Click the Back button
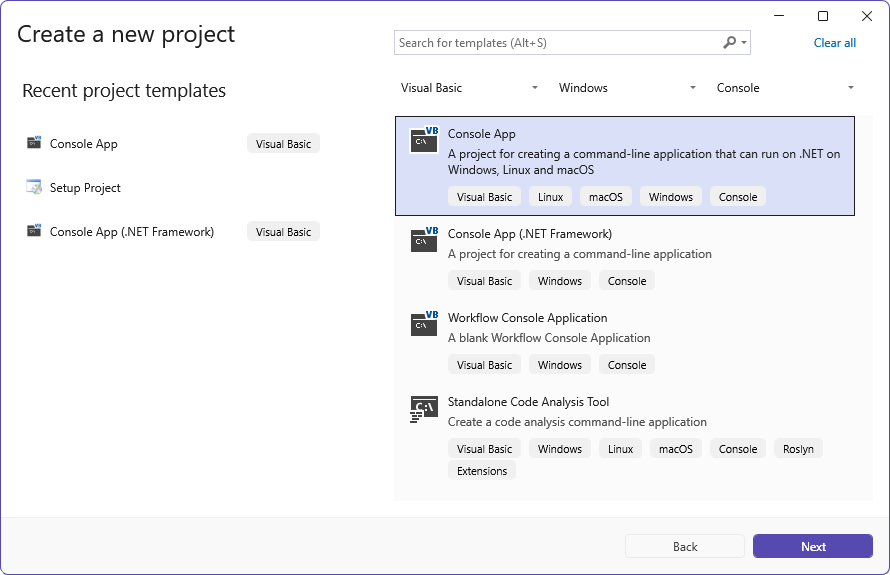Viewport: 890px width, 575px height. pos(685,546)
